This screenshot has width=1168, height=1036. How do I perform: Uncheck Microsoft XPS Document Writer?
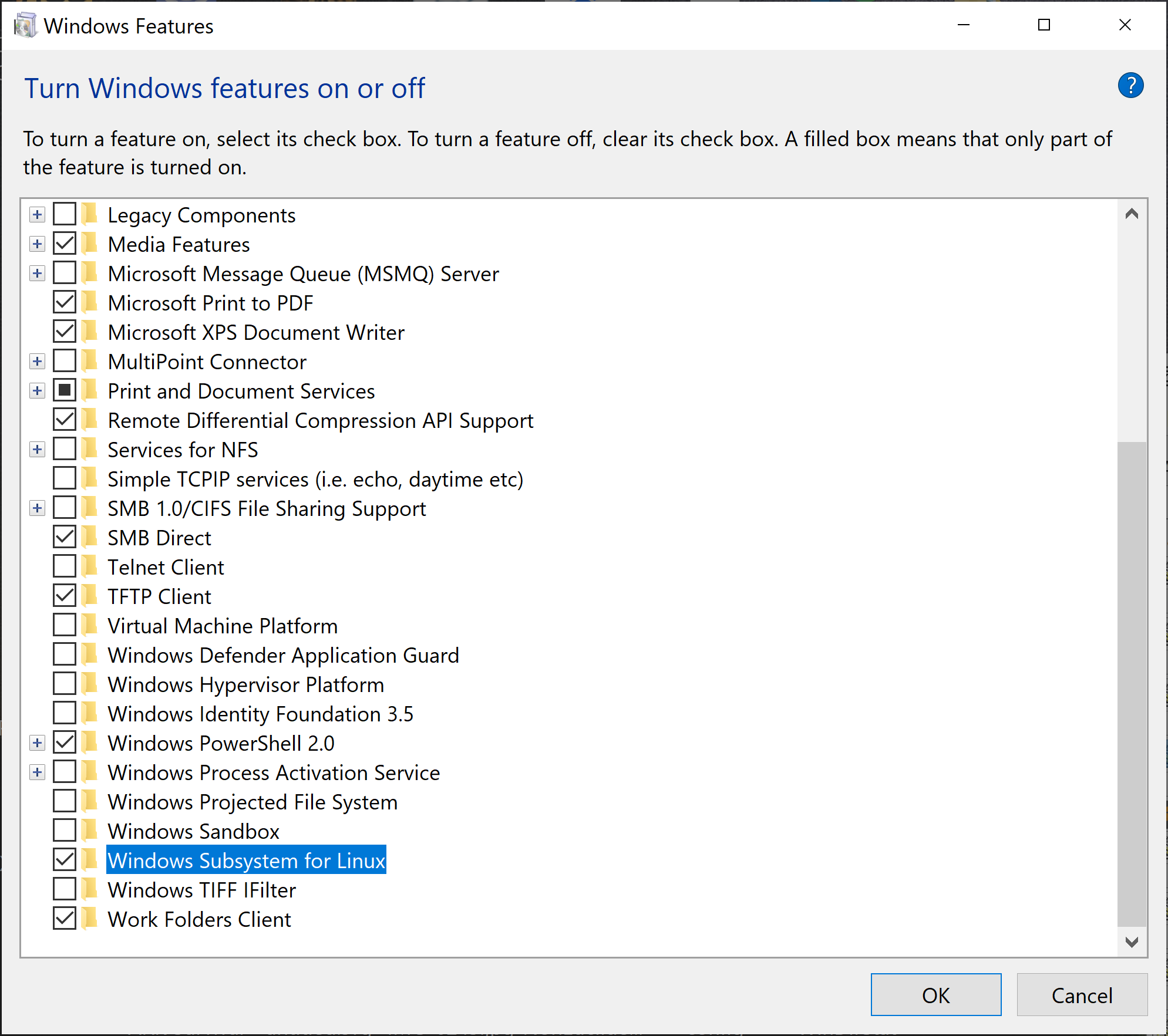(65, 332)
